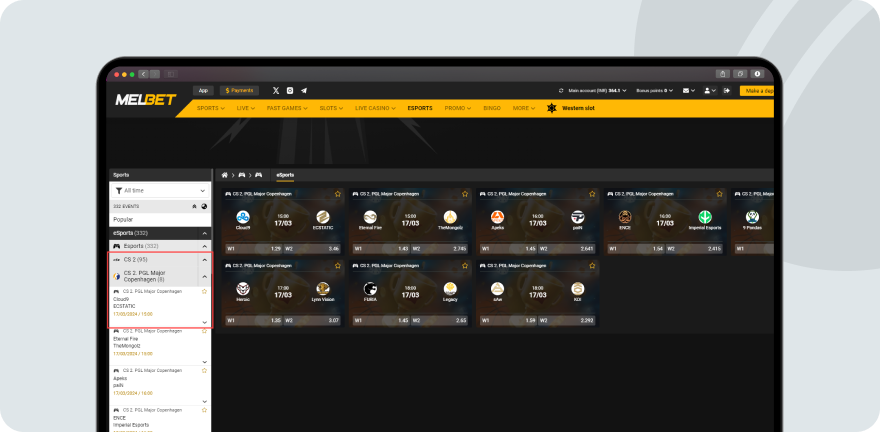The width and height of the screenshot is (880, 432).
Task: Click the browser back arrow
Action: [x=143, y=74]
